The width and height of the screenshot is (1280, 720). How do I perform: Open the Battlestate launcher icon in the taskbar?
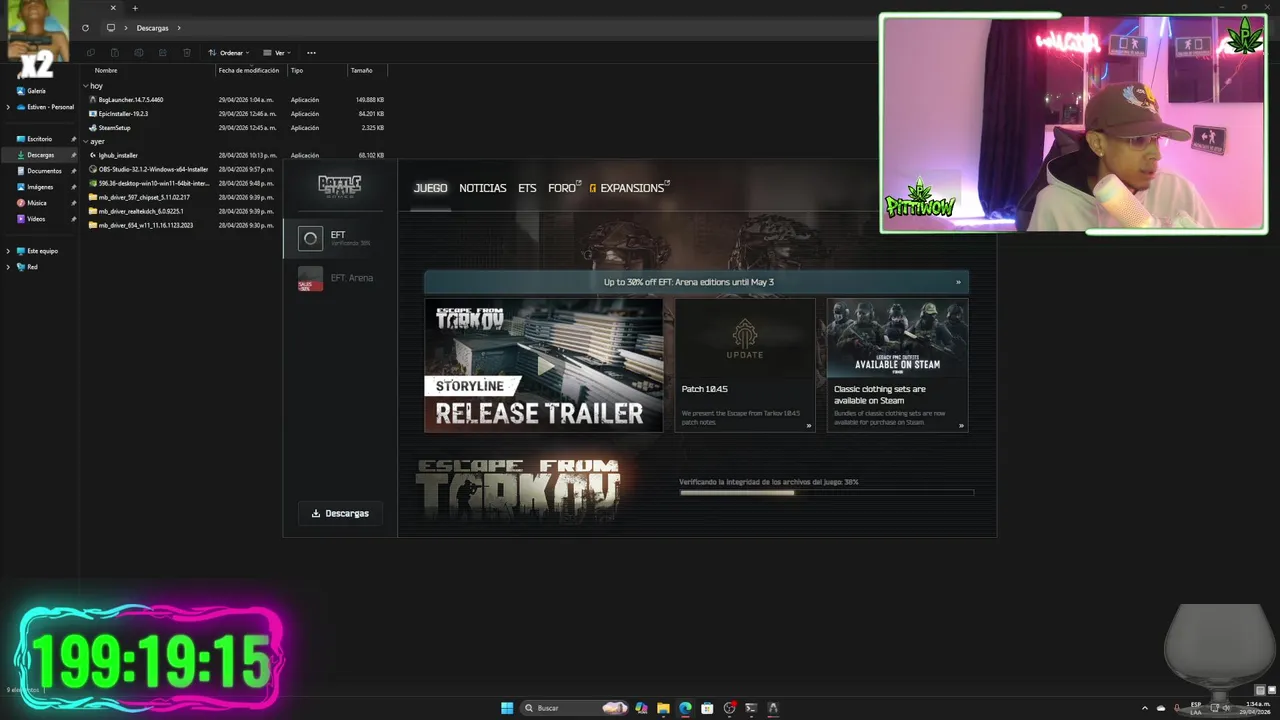(773, 708)
